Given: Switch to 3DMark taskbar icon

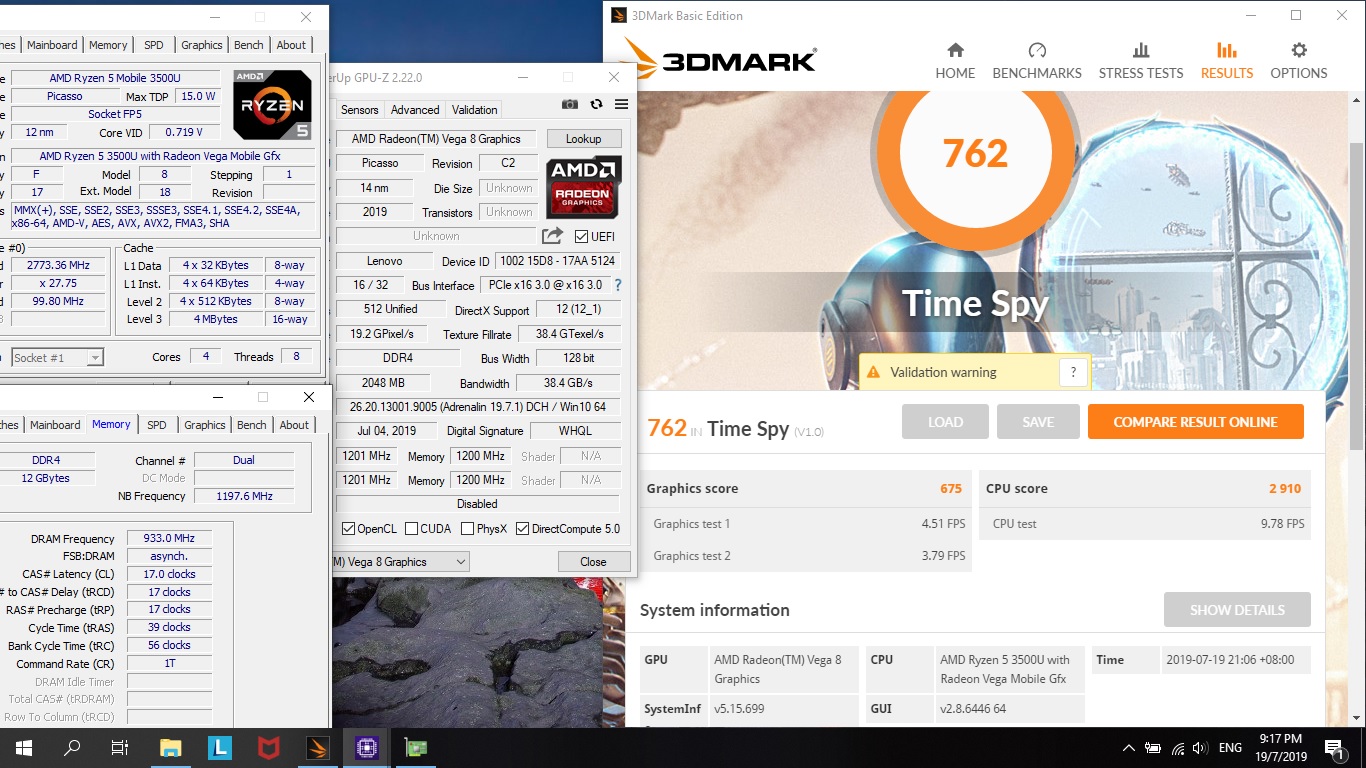Looking at the screenshot, I should (317, 747).
